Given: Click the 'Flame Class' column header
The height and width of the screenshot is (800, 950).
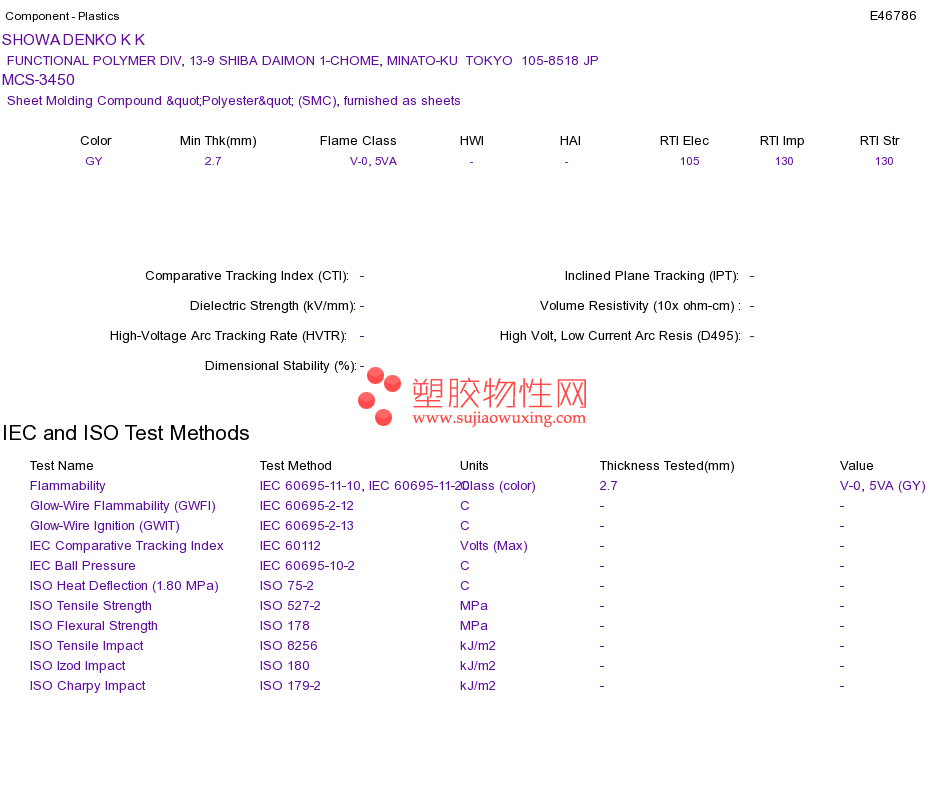Looking at the screenshot, I should pos(358,141).
